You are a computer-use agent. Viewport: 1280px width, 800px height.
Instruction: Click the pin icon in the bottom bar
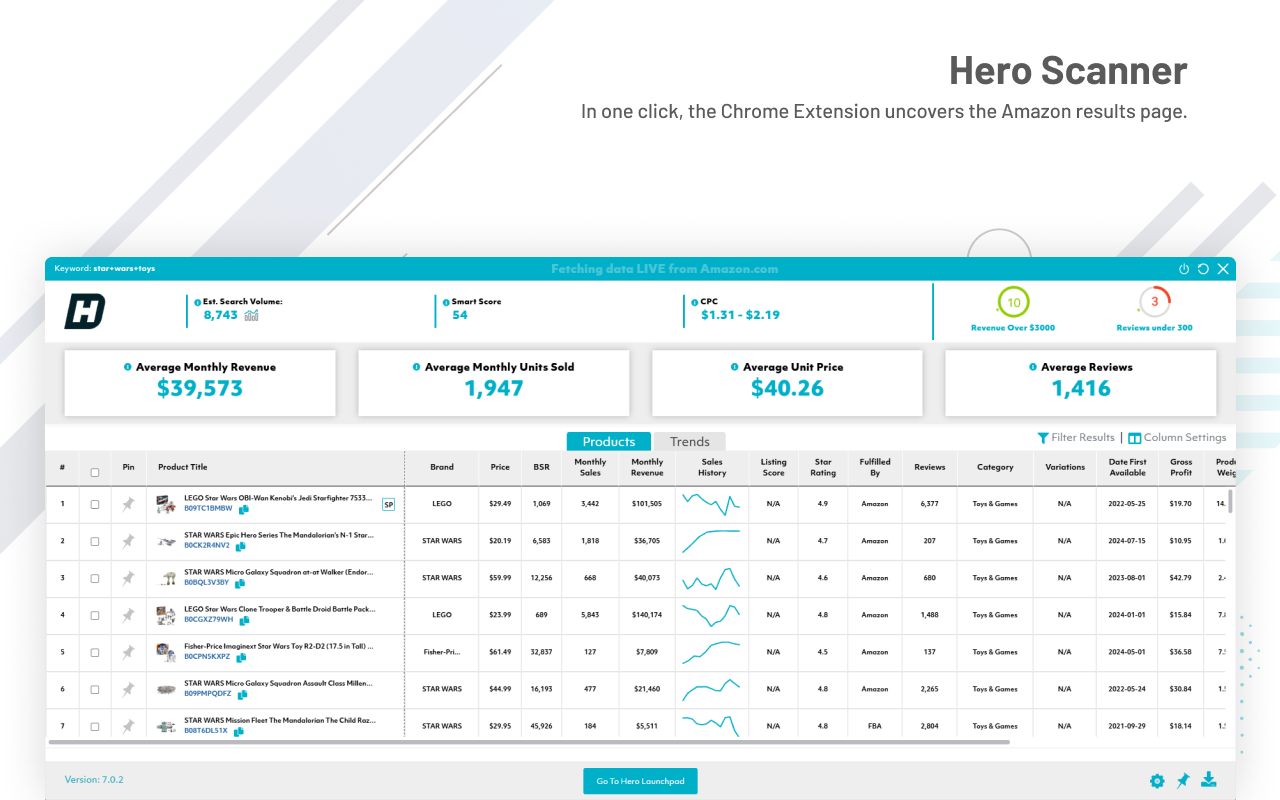1183,780
